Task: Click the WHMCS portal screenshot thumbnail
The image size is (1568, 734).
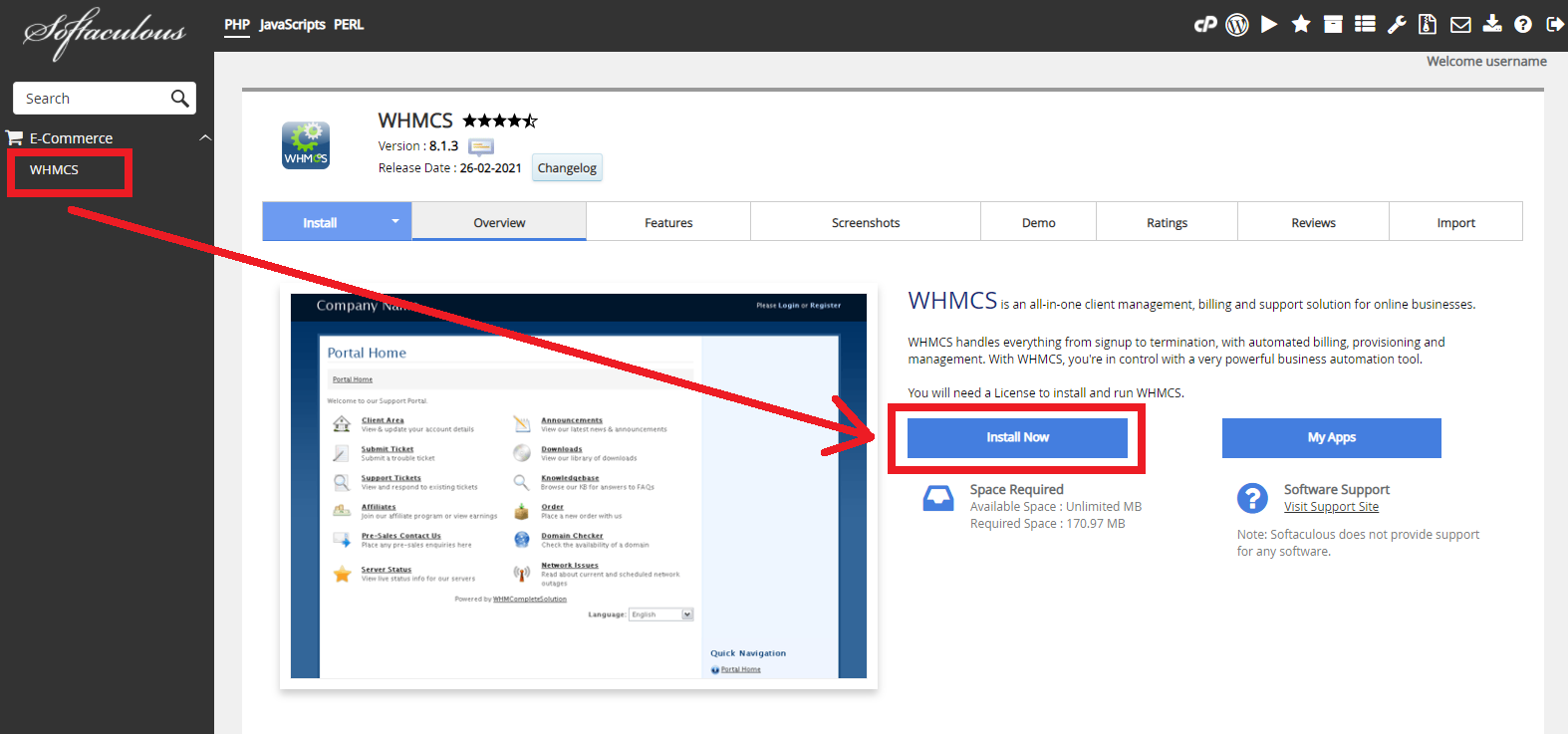Action: pyautogui.click(x=579, y=486)
